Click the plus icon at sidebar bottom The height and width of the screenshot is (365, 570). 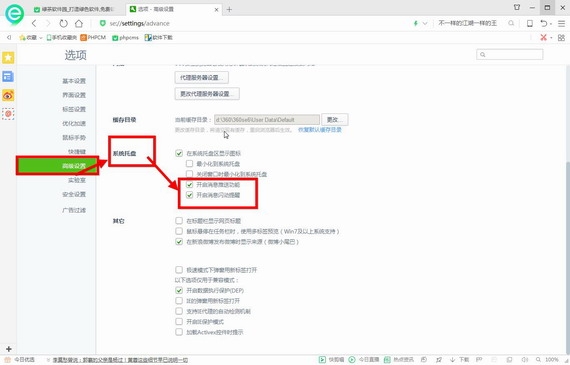[9, 349]
